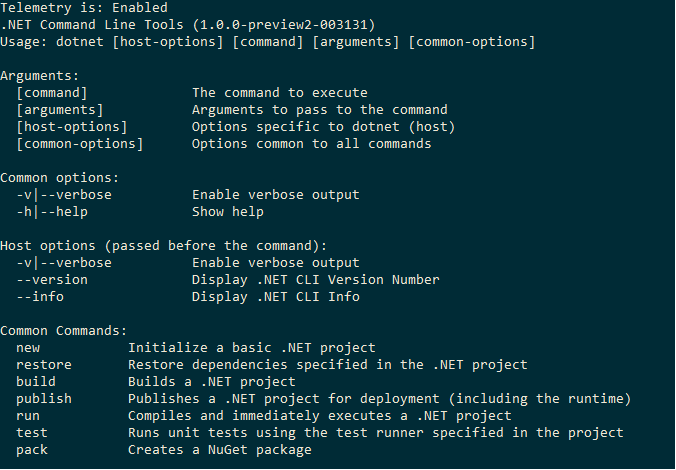Select the [command] argument entry
Viewport: 676px width, 470px height.
tap(52, 93)
